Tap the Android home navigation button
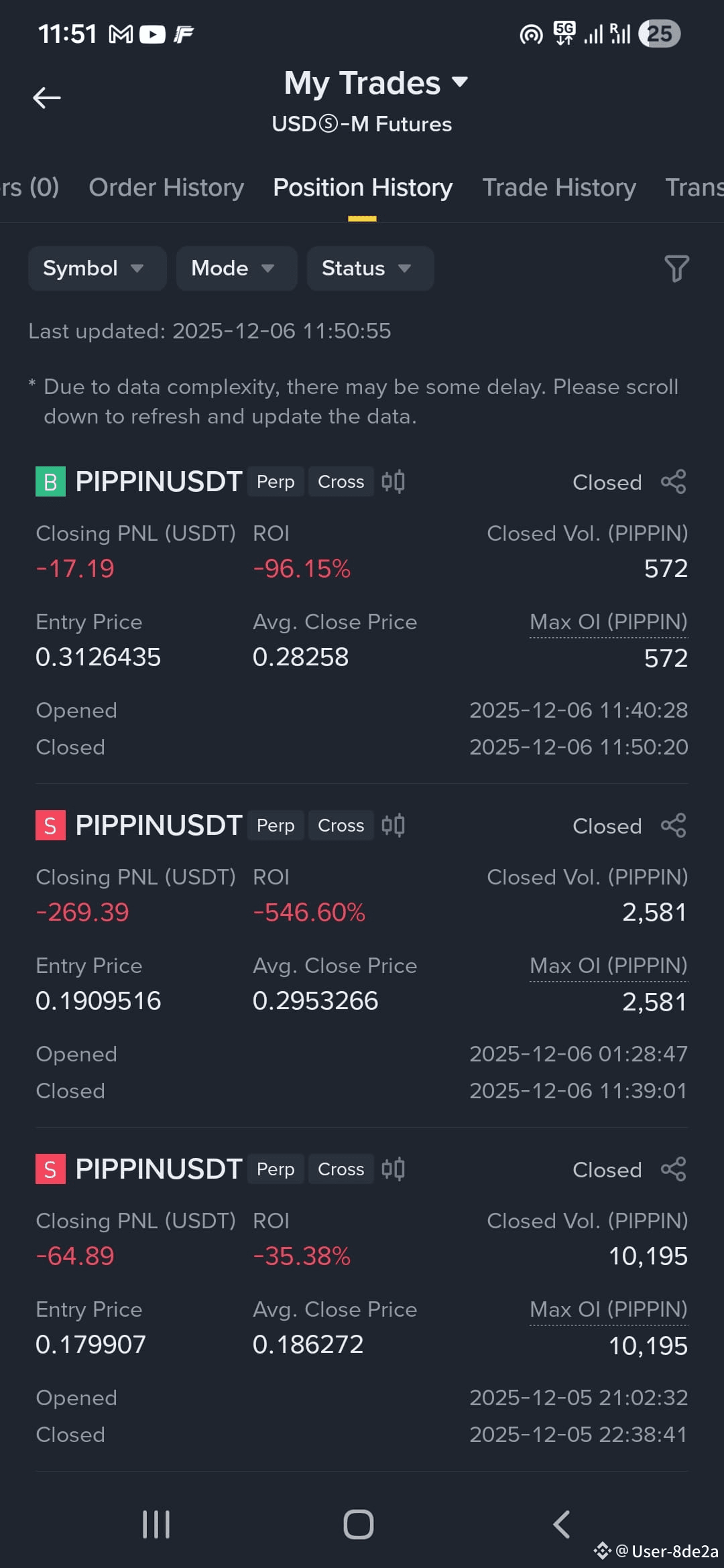The height and width of the screenshot is (1568, 724). pyautogui.click(x=359, y=1524)
